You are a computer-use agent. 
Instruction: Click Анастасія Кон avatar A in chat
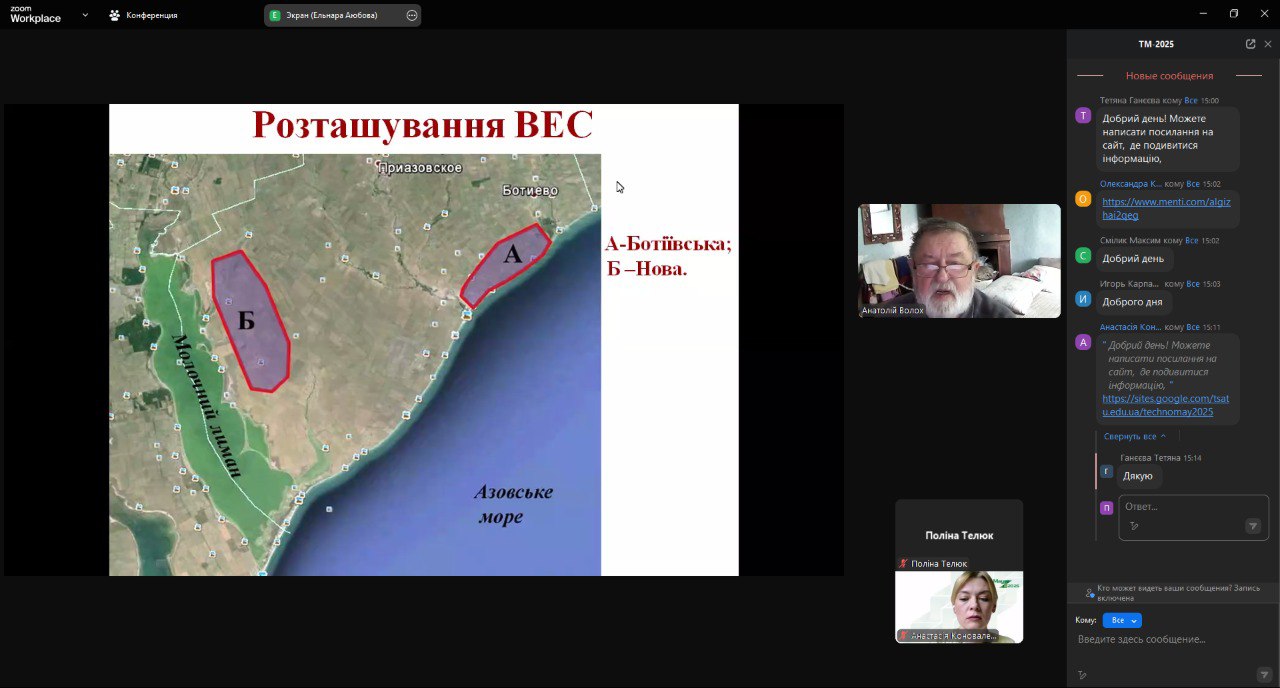[1083, 342]
